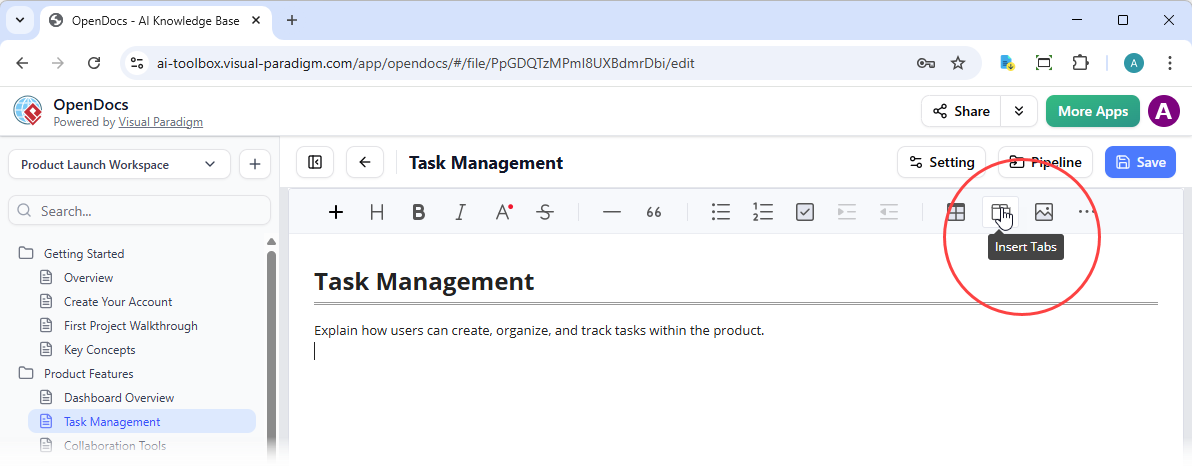Select Key Concepts in the sidebar

(99, 350)
